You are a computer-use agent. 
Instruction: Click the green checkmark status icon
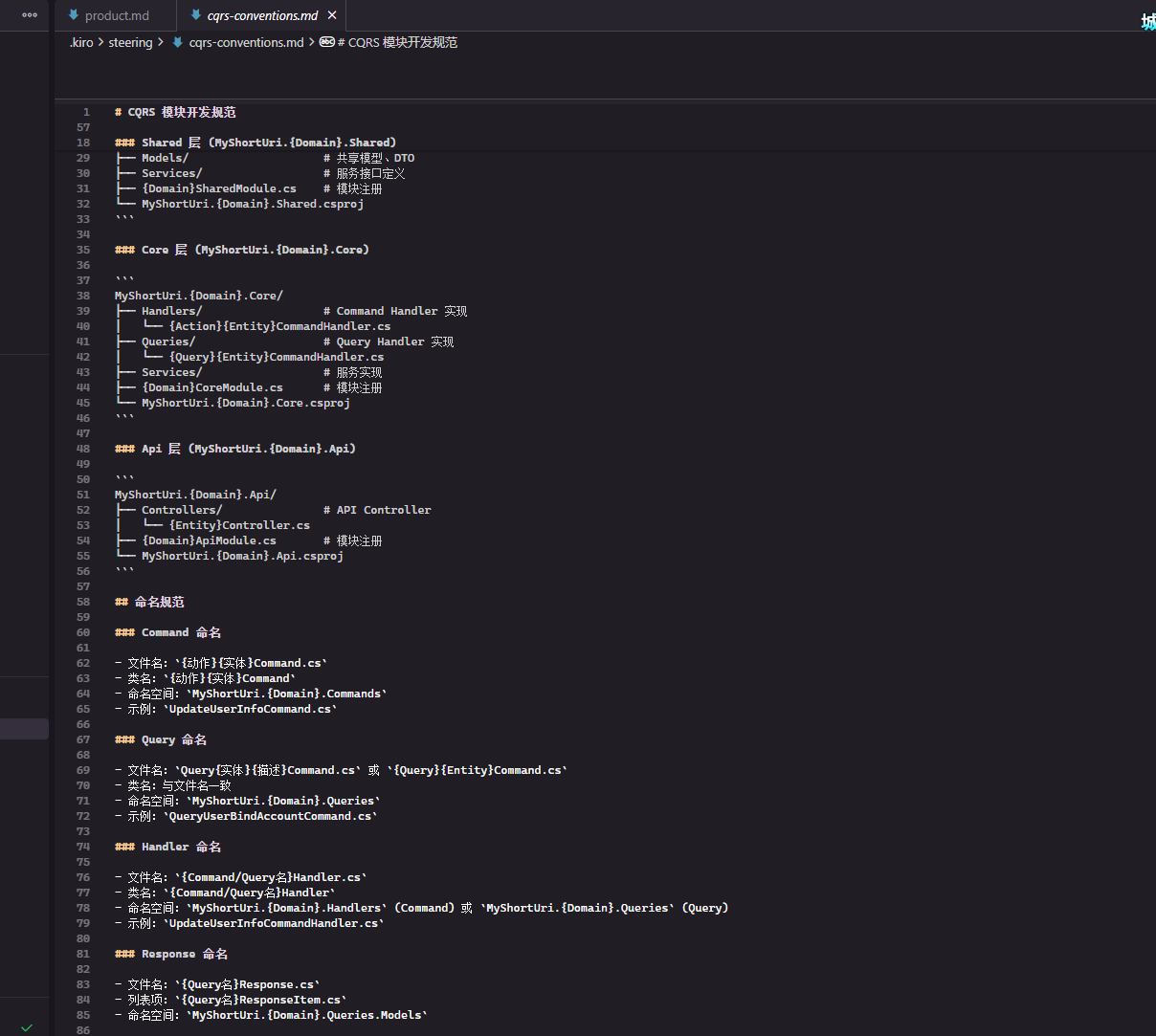(x=27, y=1027)
